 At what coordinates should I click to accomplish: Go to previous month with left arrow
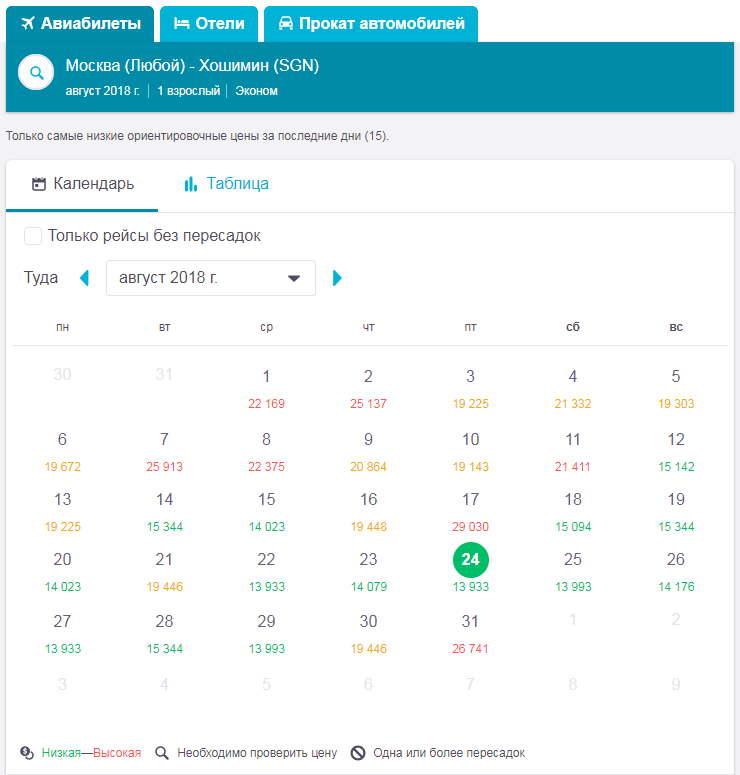[85, 278]
